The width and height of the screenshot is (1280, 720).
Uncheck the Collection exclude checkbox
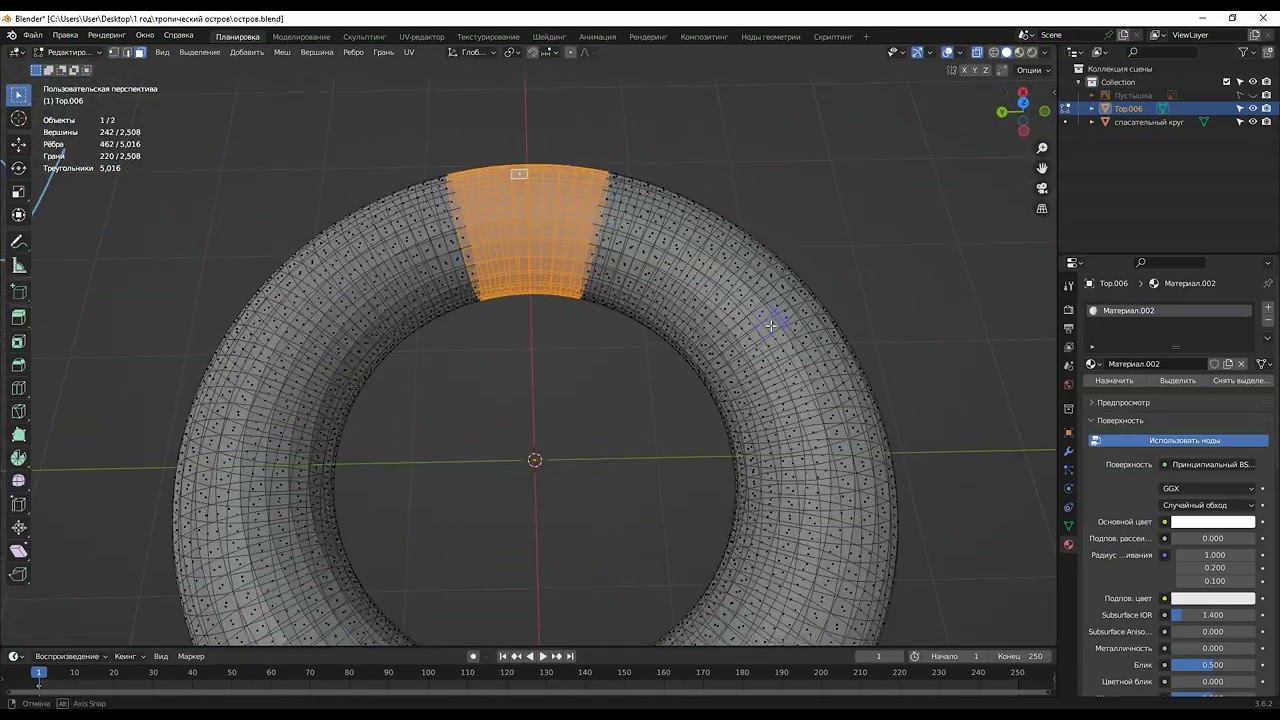pyautogui.click(x=1226, y=82)
